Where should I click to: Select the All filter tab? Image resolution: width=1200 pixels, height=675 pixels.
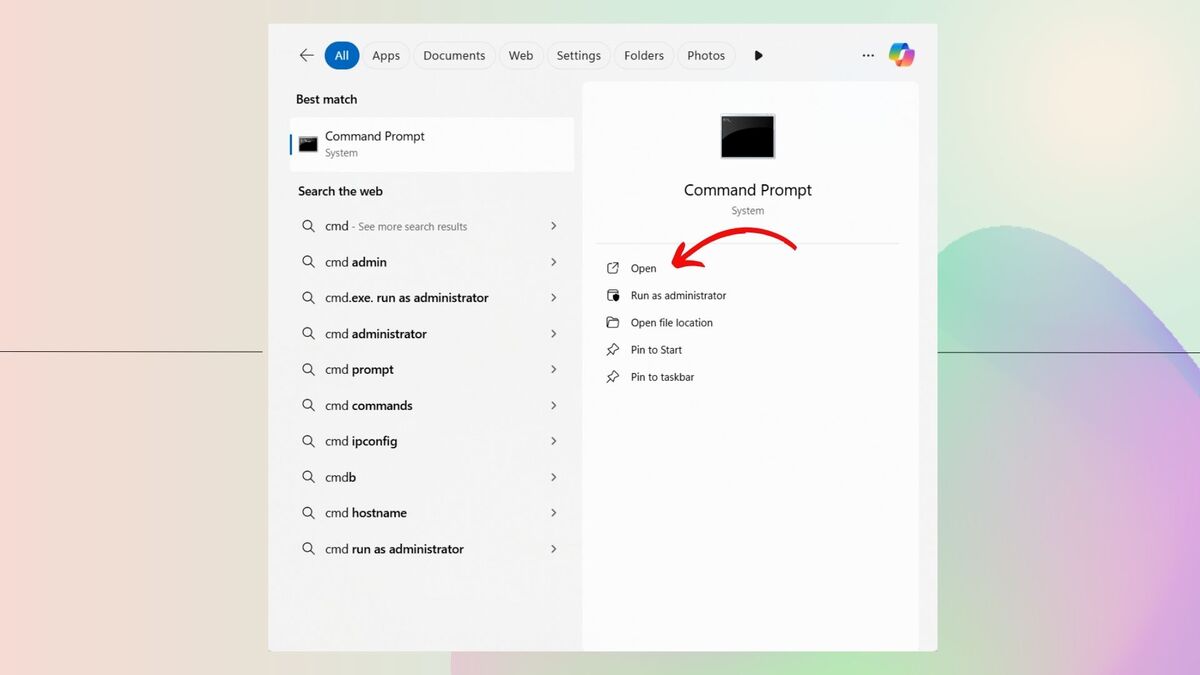click(x=342, y=56)
